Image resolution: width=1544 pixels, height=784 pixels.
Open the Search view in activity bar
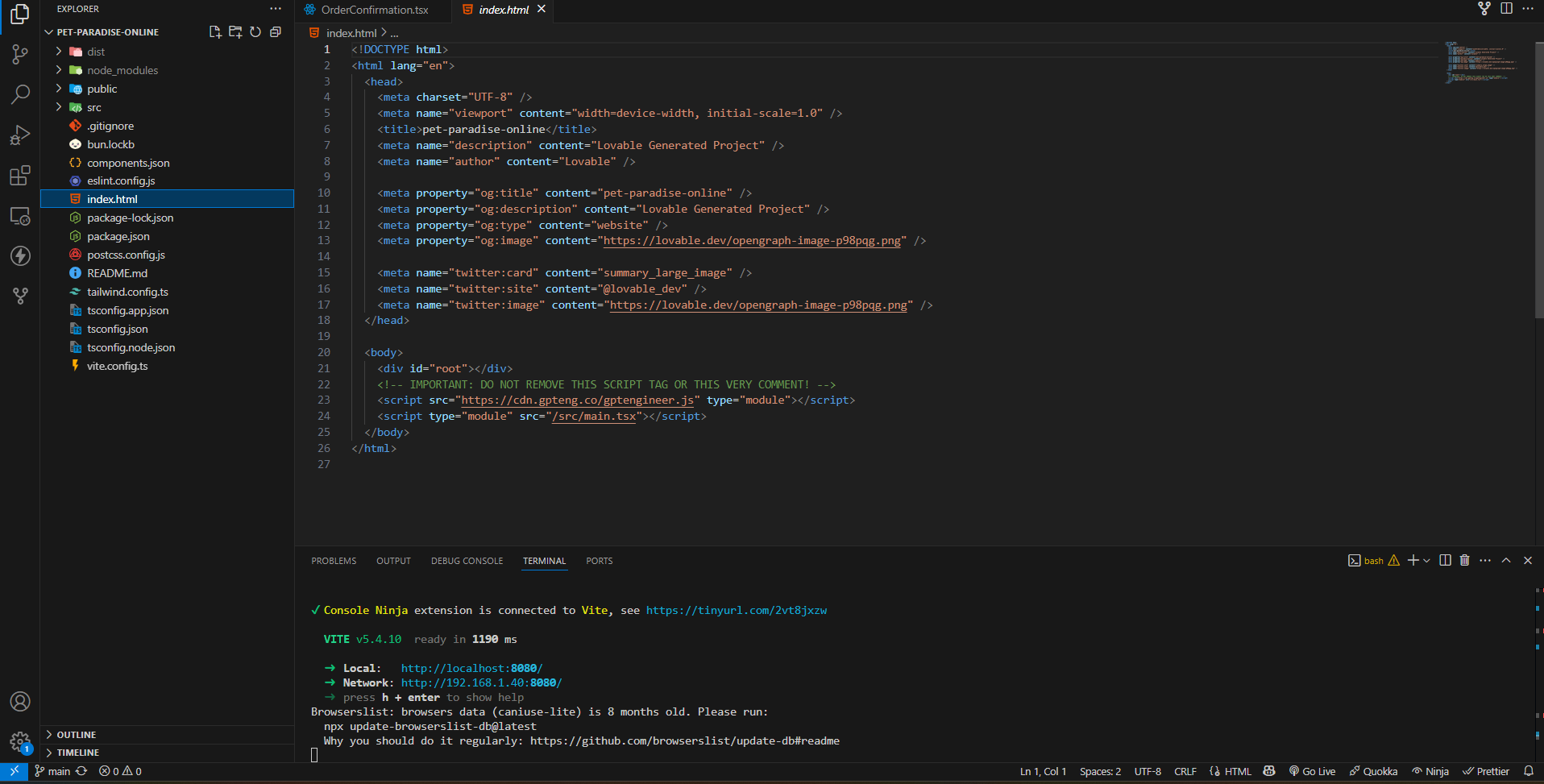point(20,94)
